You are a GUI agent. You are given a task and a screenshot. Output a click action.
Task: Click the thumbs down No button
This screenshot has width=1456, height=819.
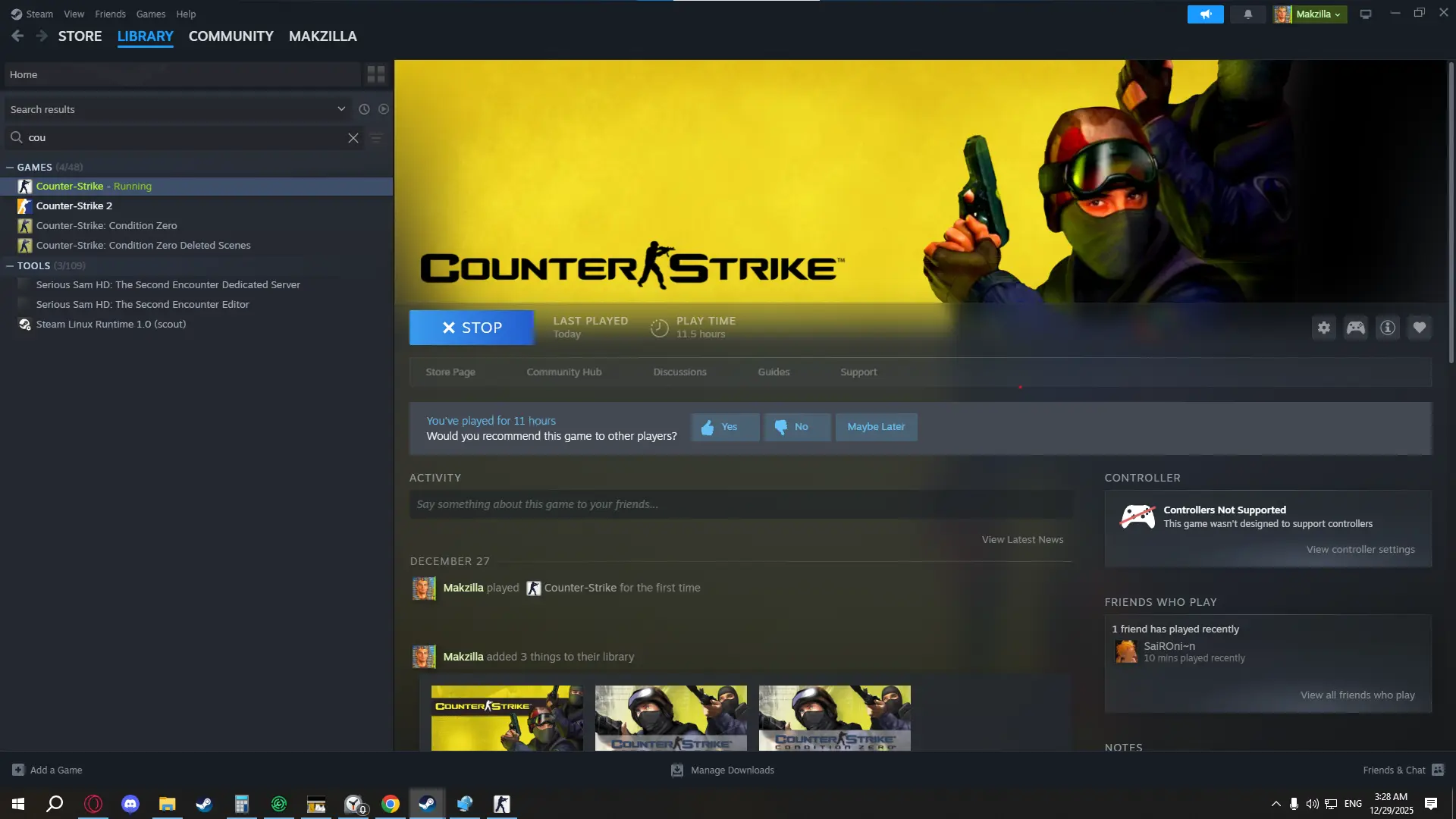(797, 427)
